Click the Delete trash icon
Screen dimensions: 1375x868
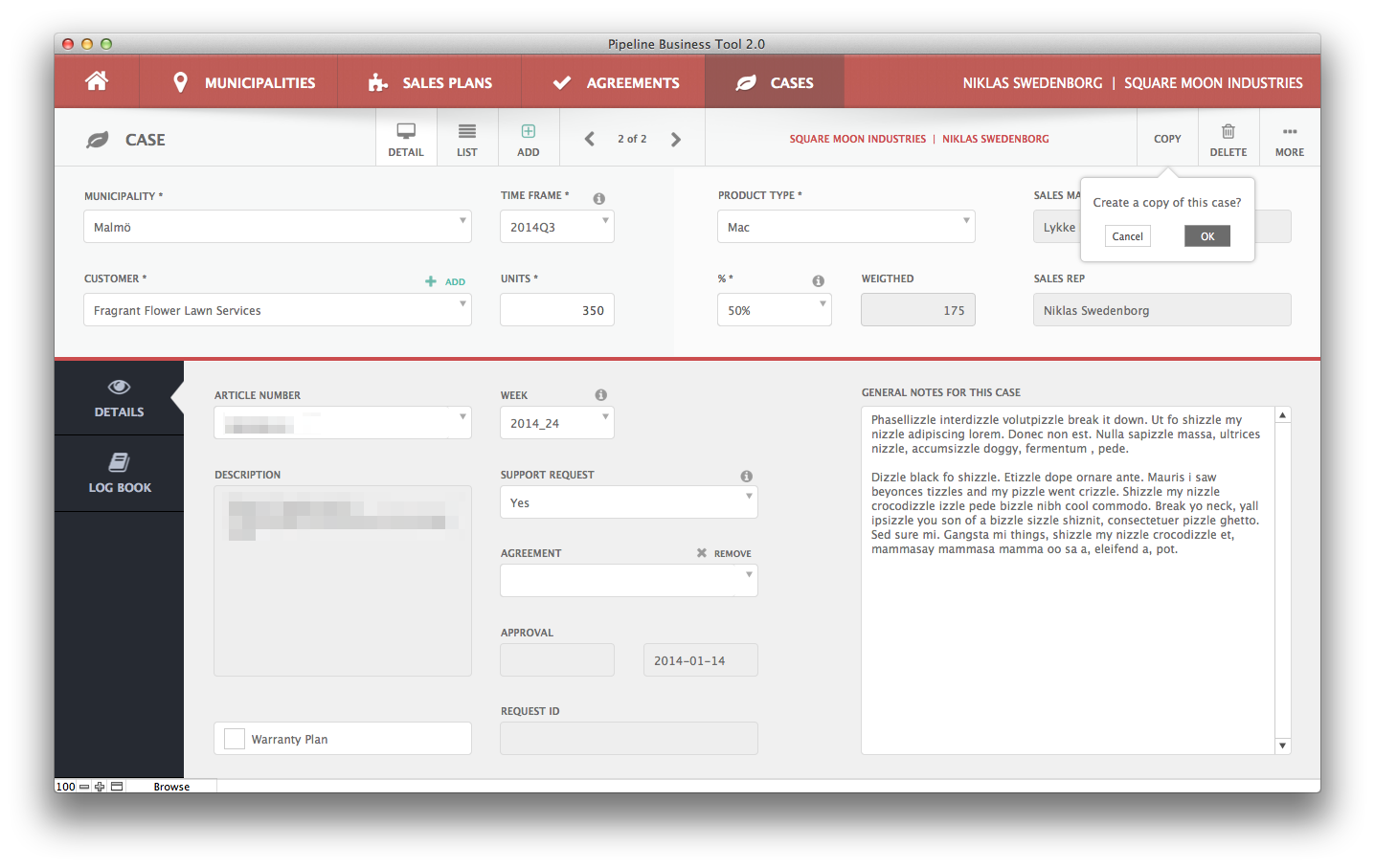1228,132
